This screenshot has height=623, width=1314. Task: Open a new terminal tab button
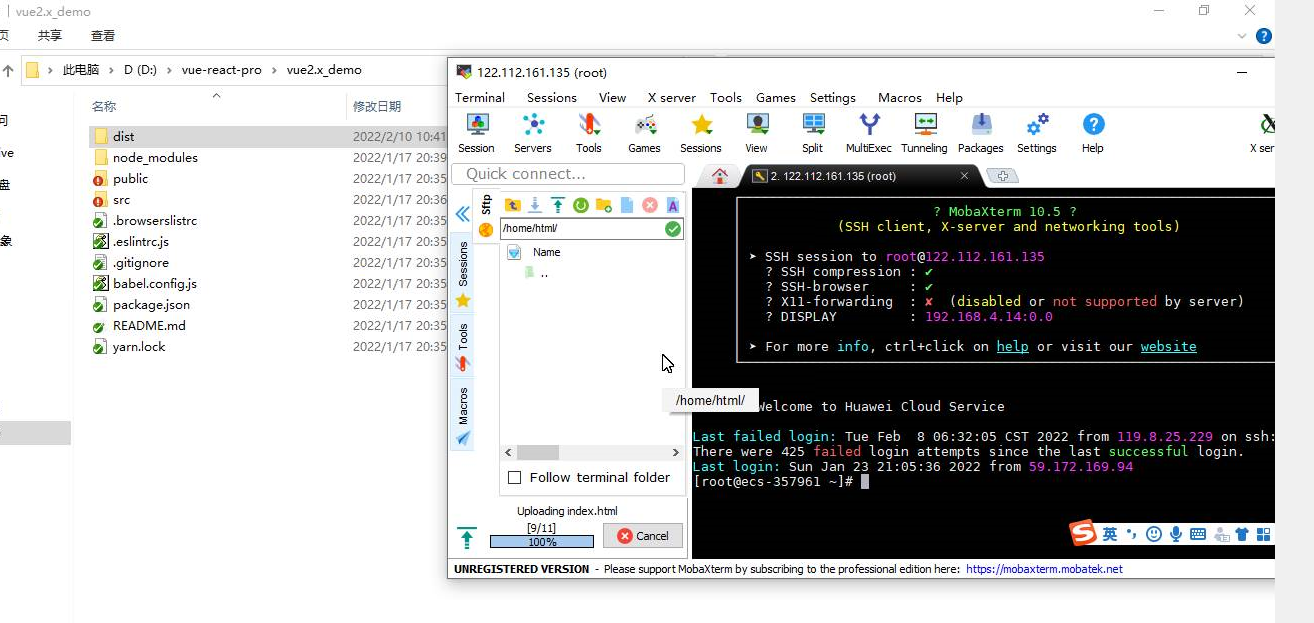point(1002,176)
